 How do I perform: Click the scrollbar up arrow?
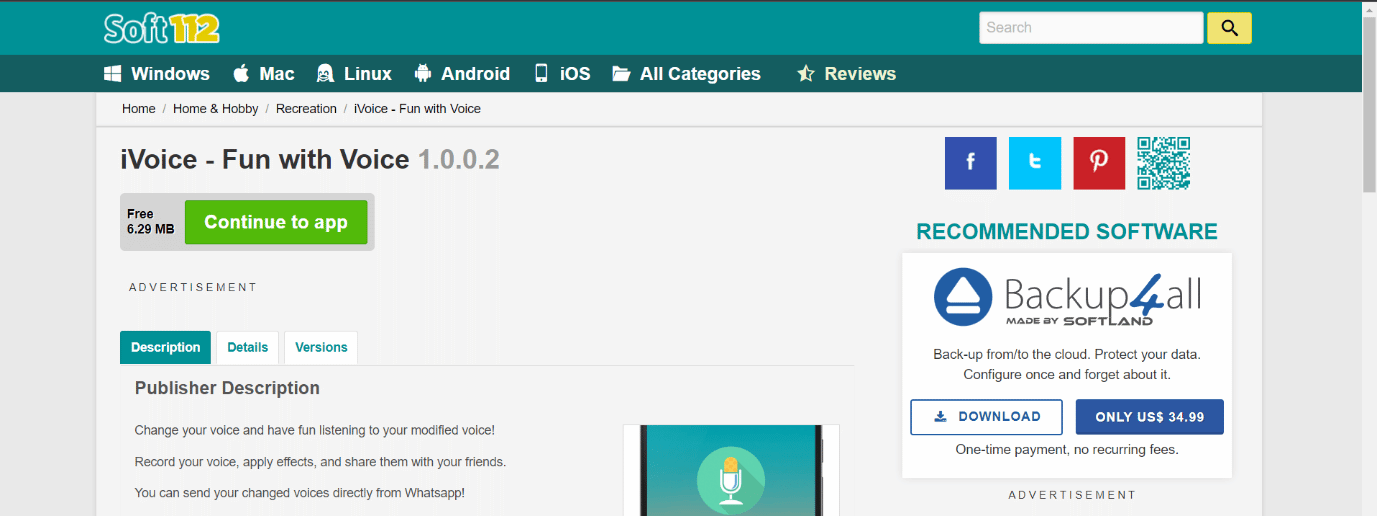coord(1369,8)
